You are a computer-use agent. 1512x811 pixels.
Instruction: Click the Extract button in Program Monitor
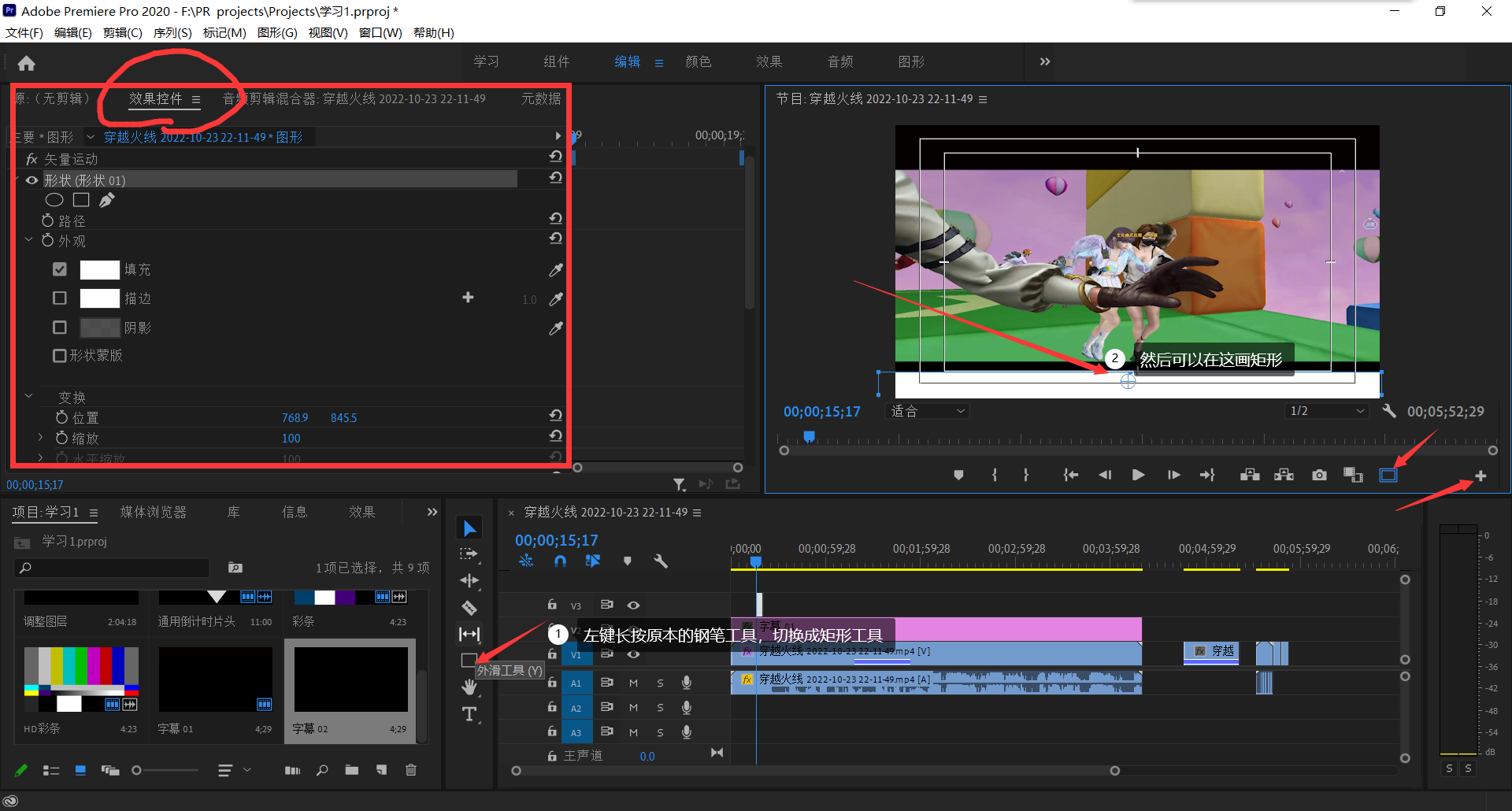[1284, 475]
